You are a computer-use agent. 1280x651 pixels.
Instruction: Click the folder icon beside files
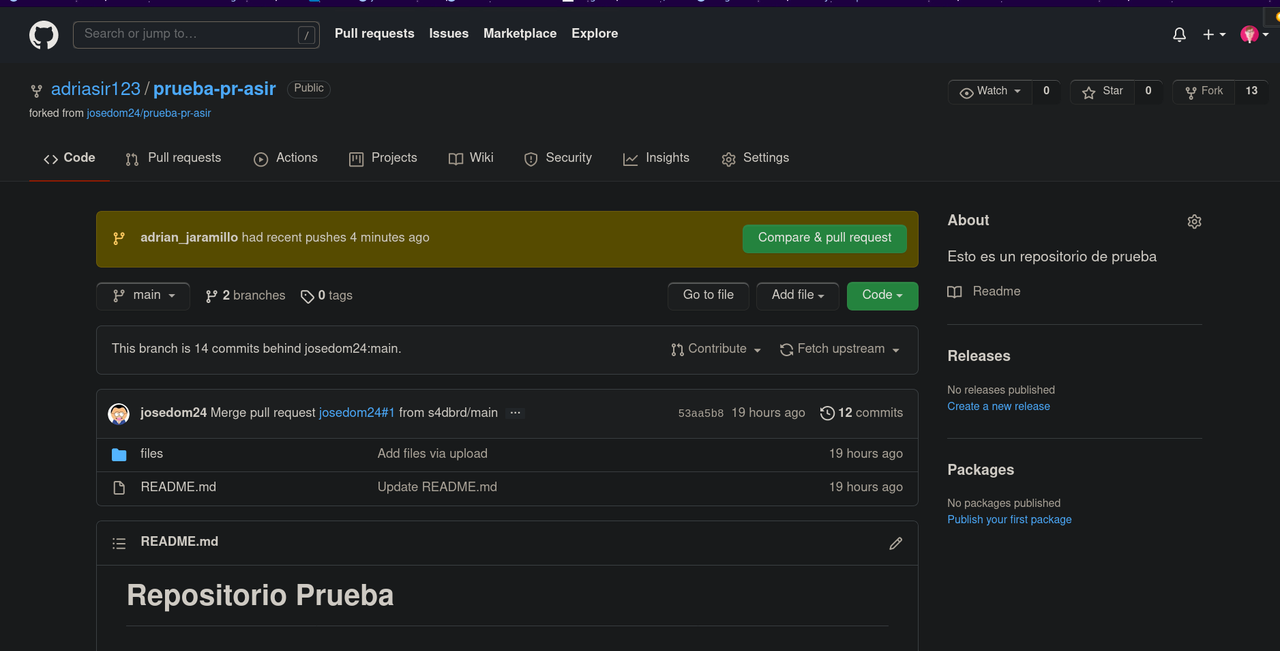[119, 455]
